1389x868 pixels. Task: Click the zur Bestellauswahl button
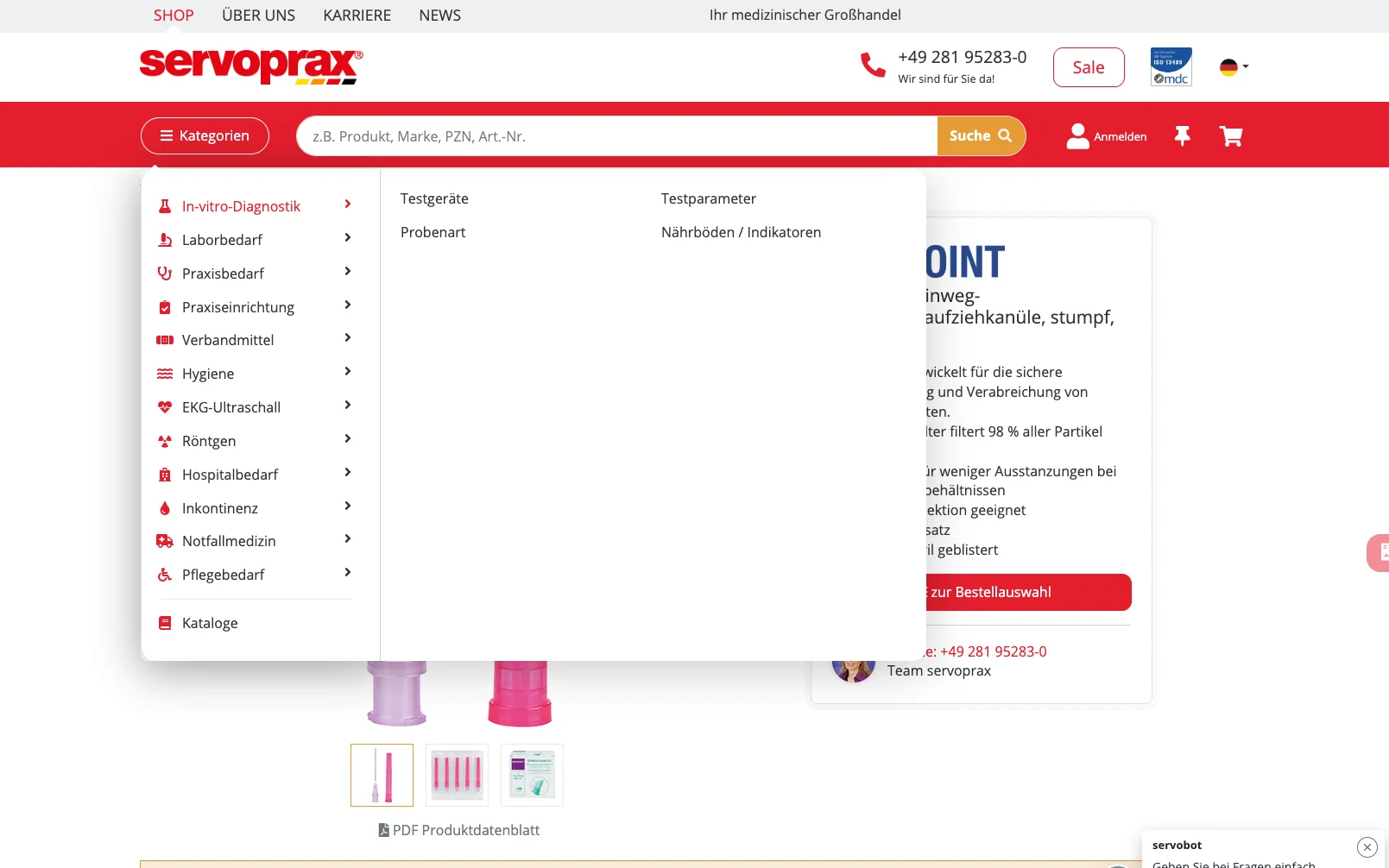pyautogui.click(x=1028, y=592)
